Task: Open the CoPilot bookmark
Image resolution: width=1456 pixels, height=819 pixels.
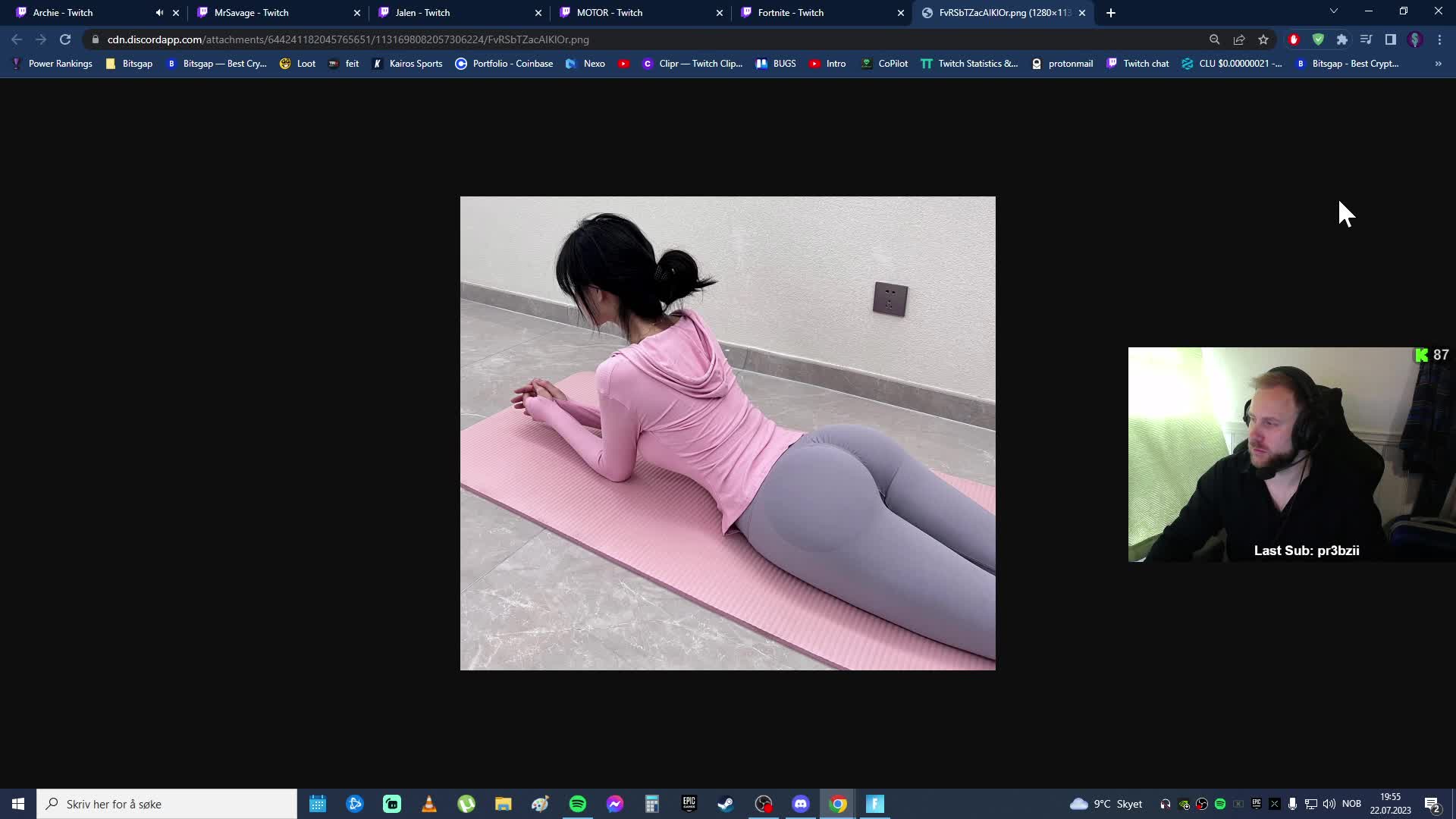Action: tap(884, 64)
